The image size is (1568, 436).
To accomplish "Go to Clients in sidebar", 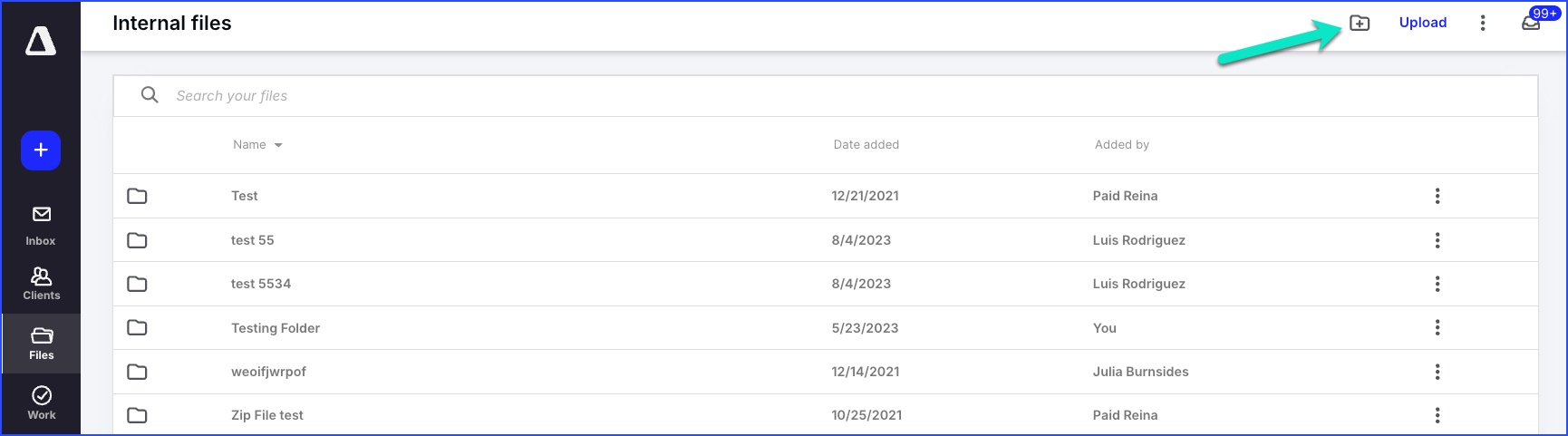I will point(41,284).
